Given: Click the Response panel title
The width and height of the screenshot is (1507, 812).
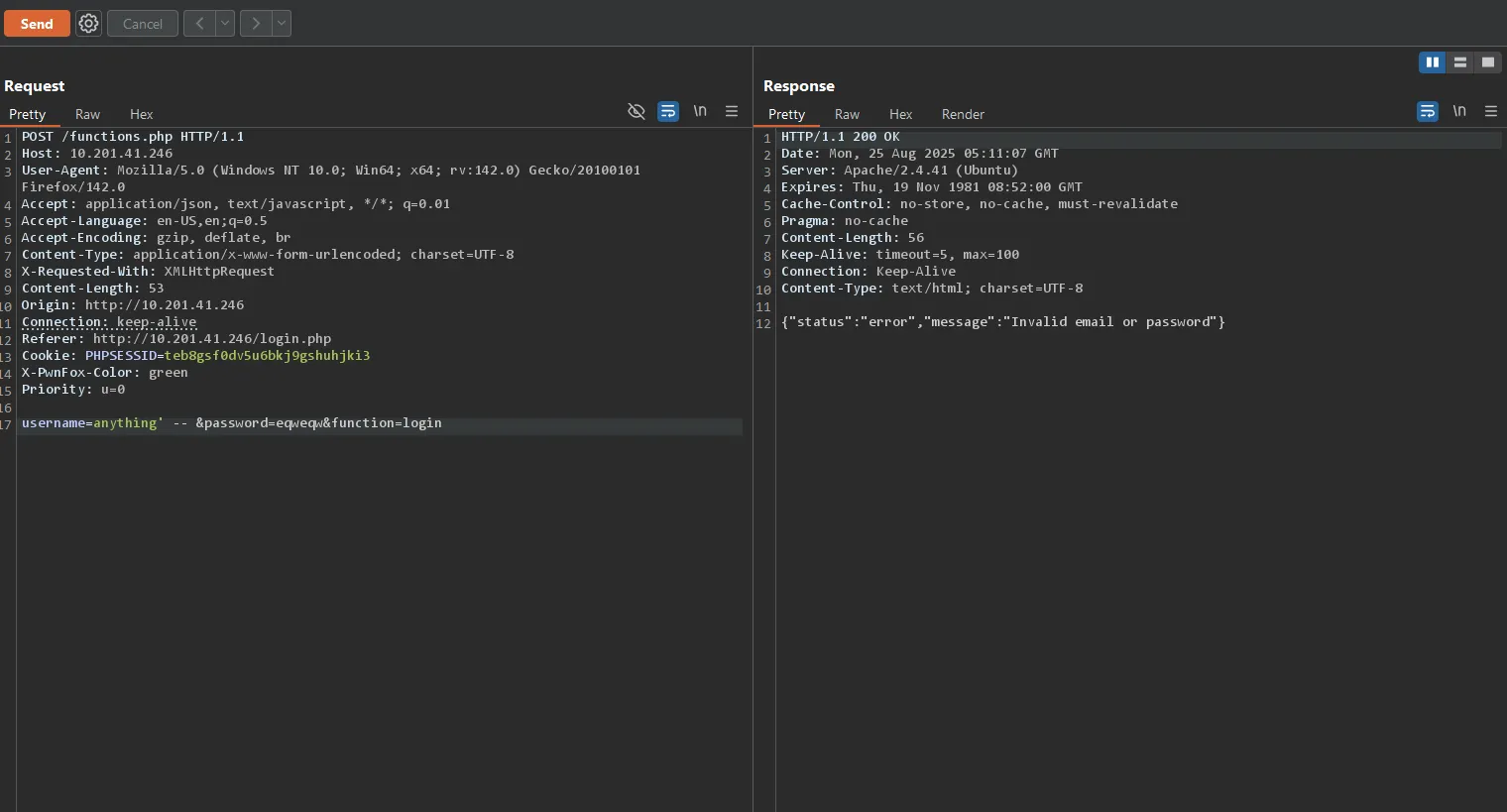Looking at the screenshot, I should pos(799,86).
